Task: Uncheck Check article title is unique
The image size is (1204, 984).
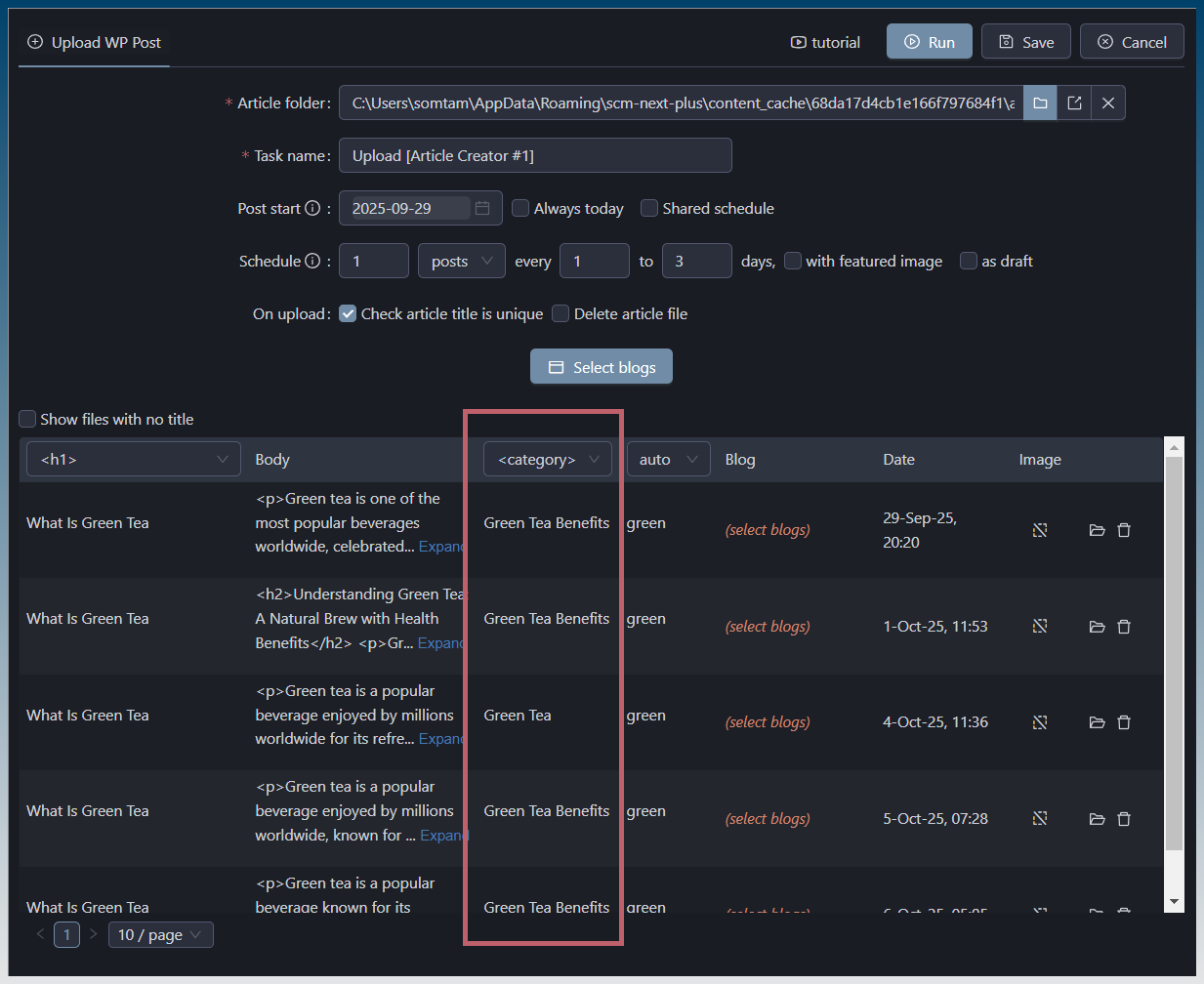Action: tap(348, 314)
